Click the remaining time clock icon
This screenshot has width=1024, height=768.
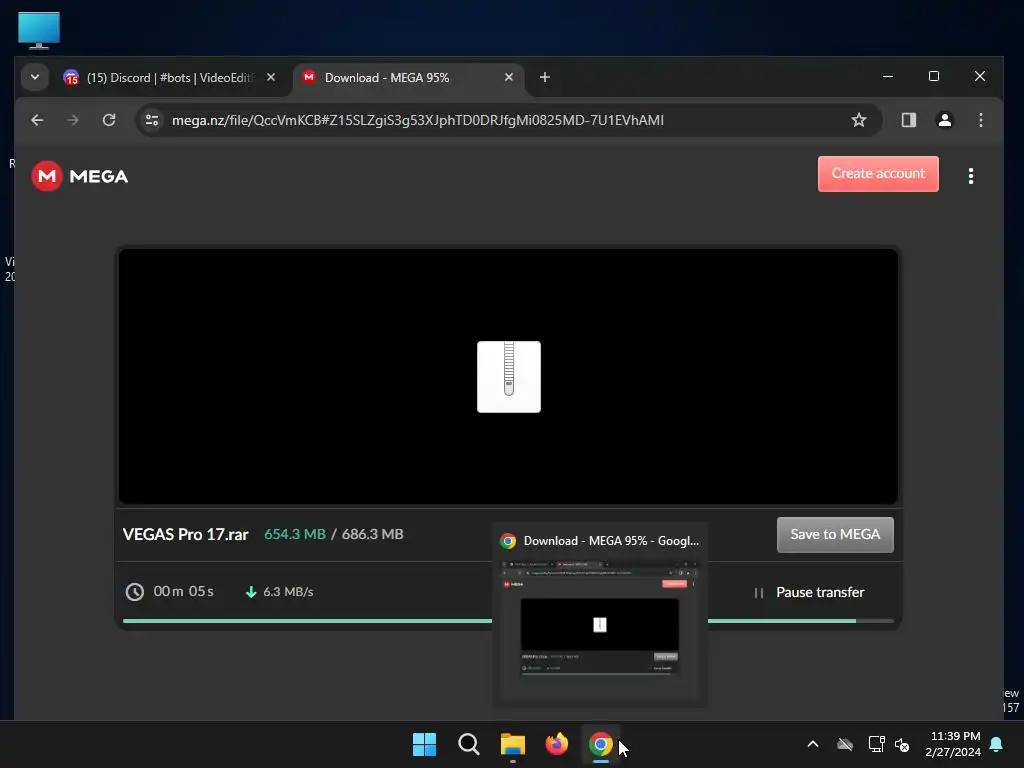coord(135,592)
